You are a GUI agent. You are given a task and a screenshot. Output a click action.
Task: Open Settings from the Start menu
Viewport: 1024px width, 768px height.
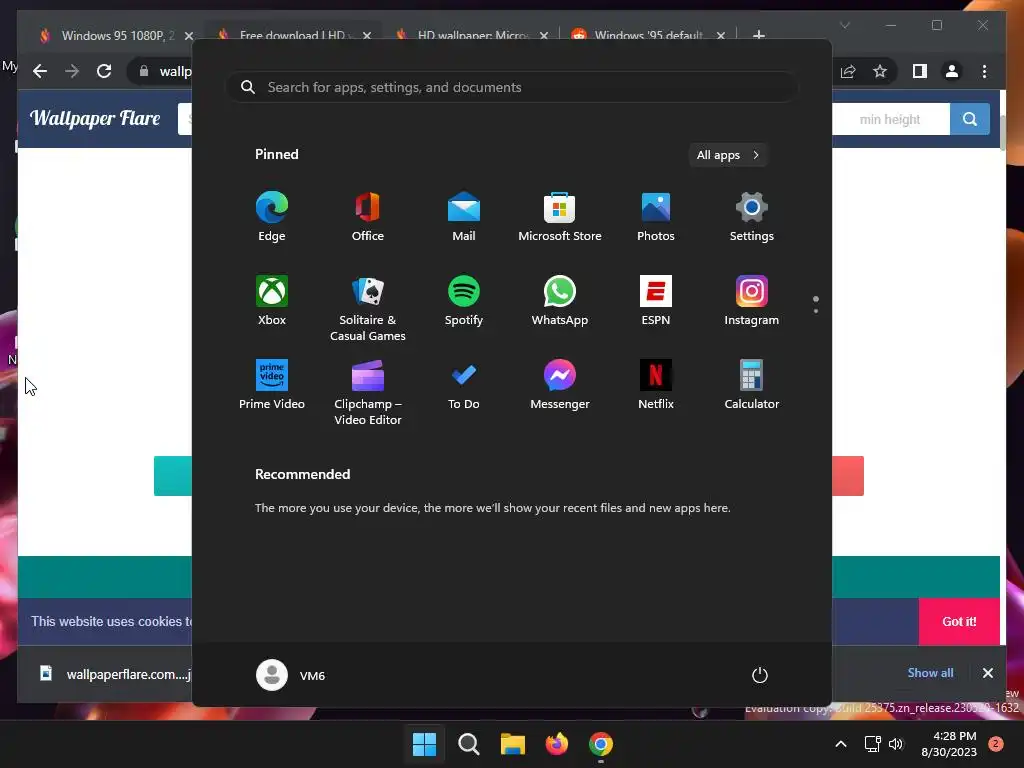(752, 217)
